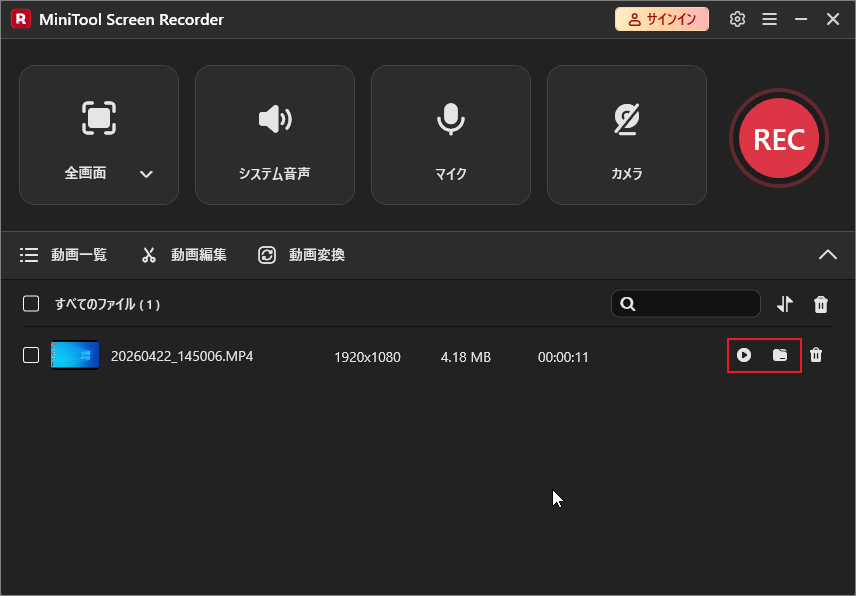856x596 pixels.
Task: Click the 動画編集 scissors icon
Action: pos(148,255)
